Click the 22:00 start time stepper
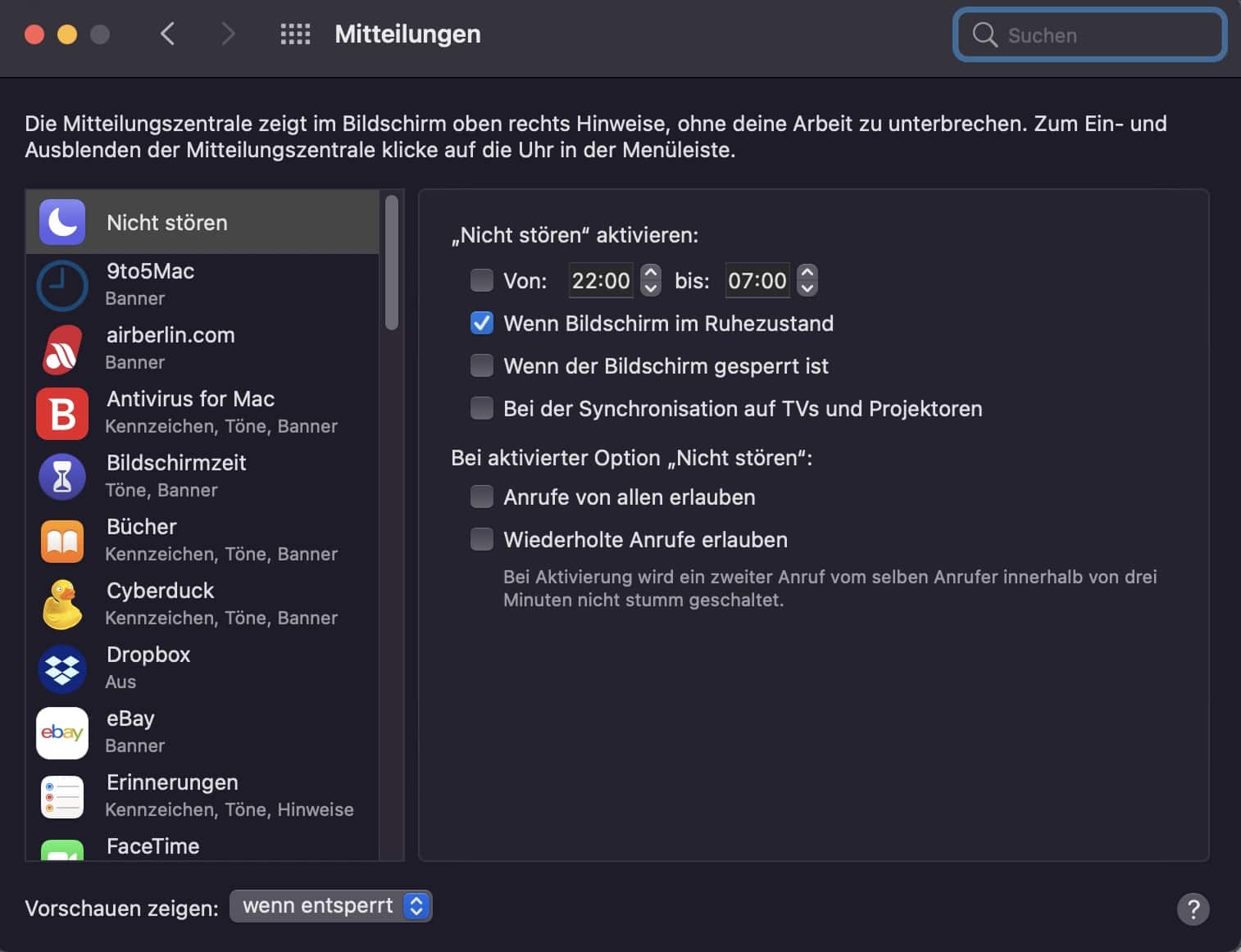This screenshot has height=952, width=1241. coord(651,280)
